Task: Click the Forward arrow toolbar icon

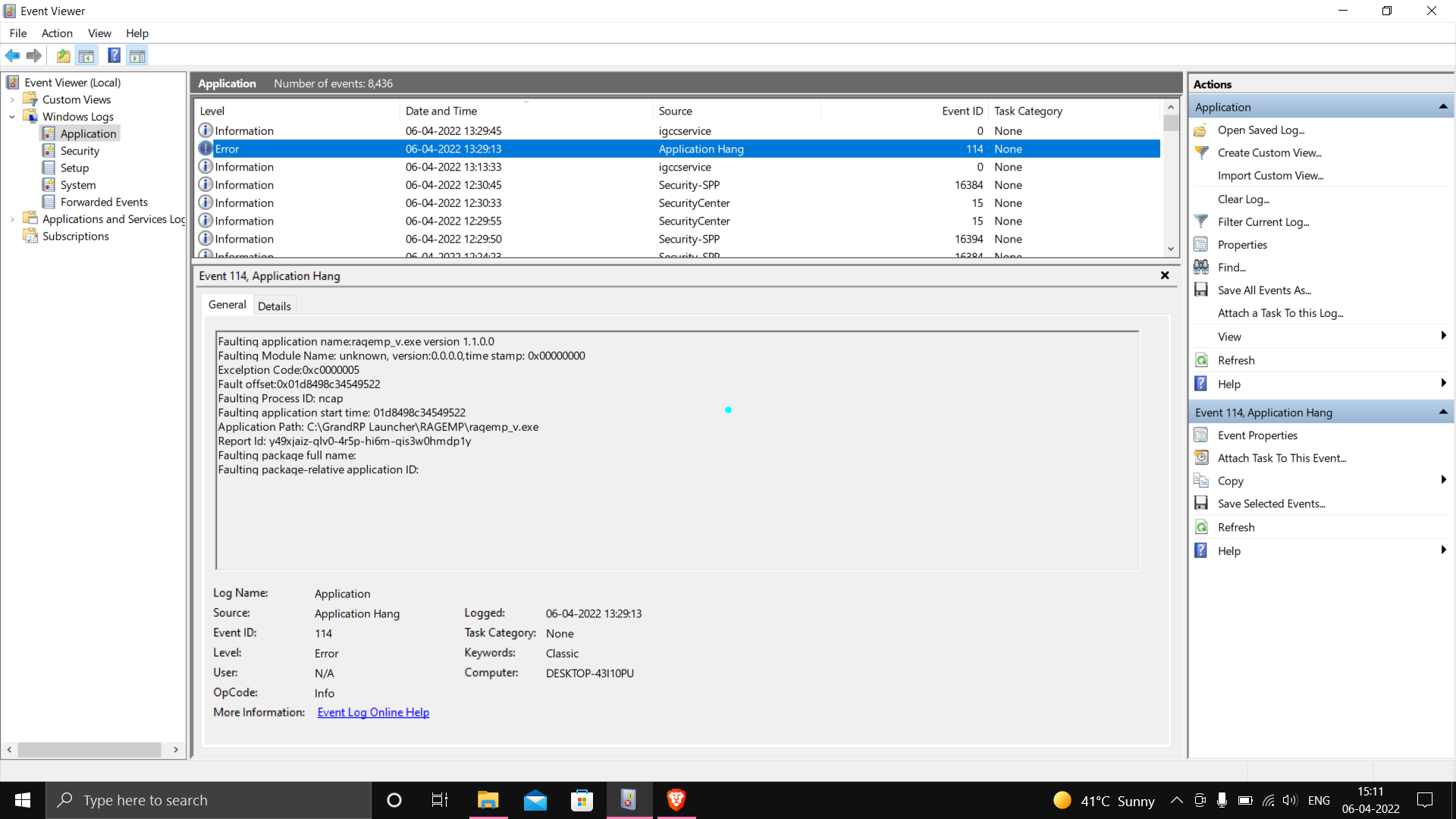Action: 33,55
